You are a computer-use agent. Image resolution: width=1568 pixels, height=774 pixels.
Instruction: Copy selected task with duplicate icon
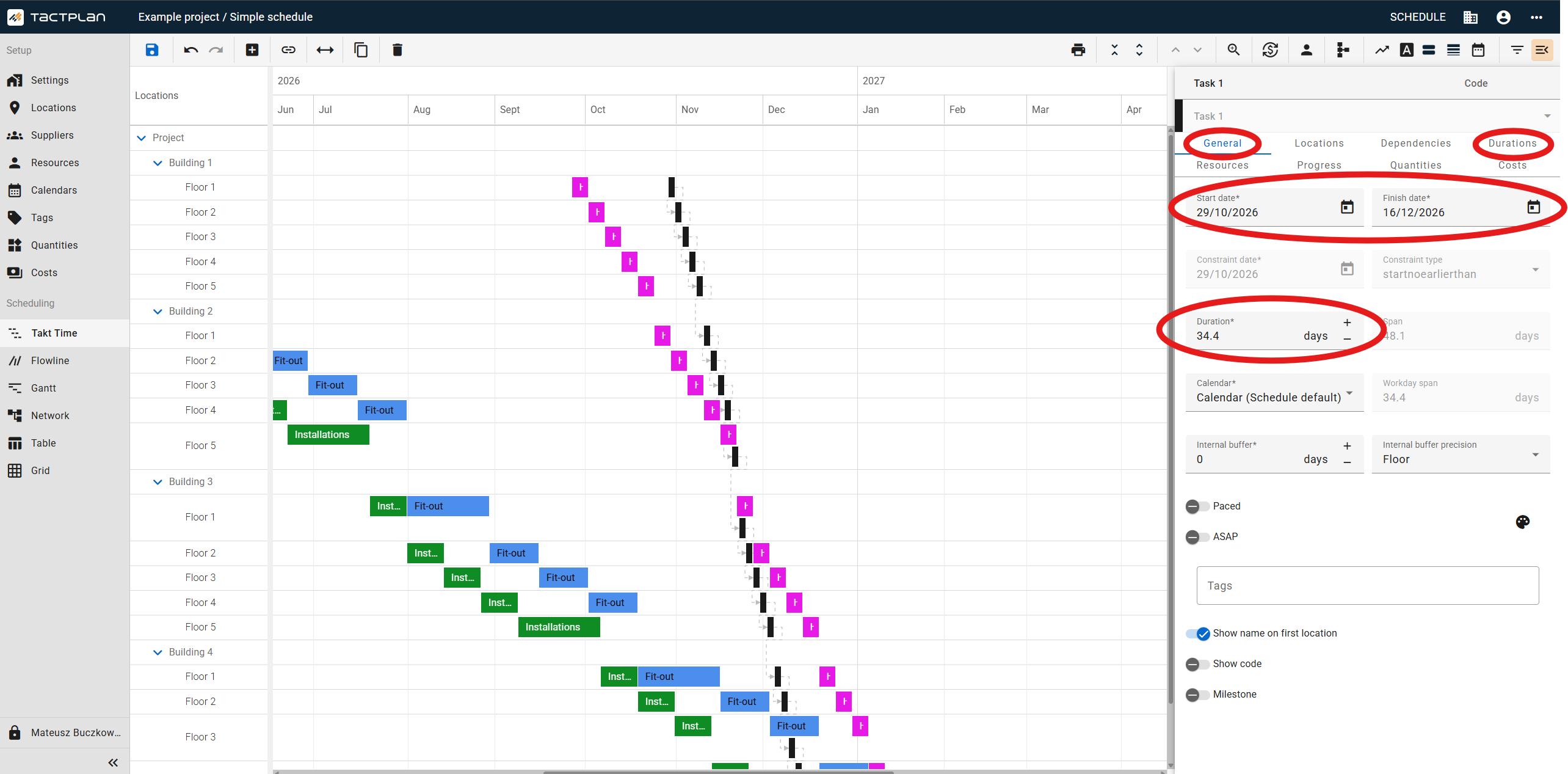pyautogui.click(x=361, y=50)
